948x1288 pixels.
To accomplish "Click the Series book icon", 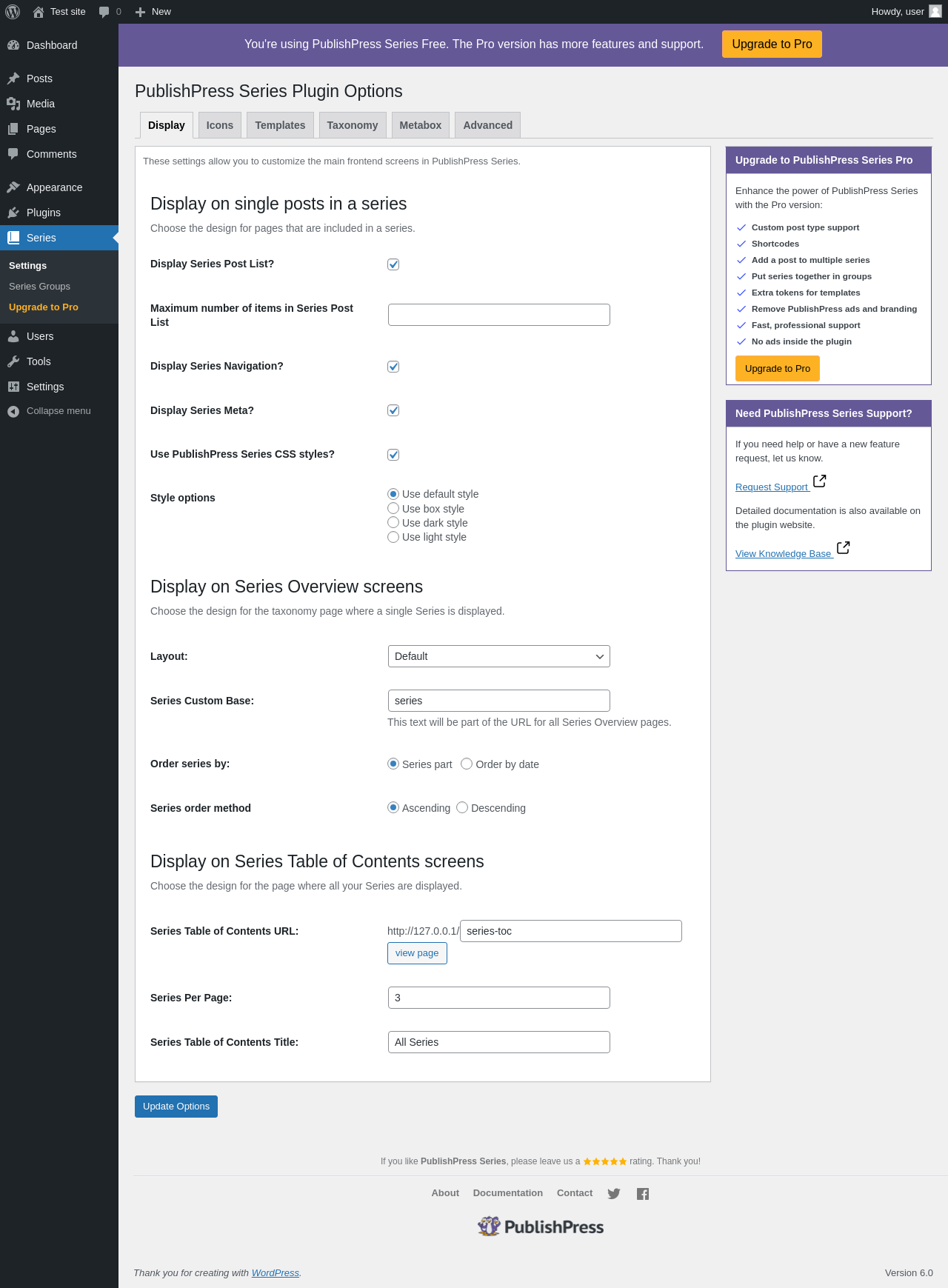I will click(13, 238).
